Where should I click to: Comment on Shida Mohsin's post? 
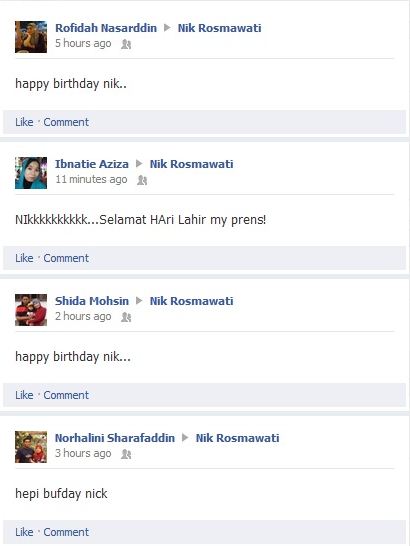click(66, 395)
